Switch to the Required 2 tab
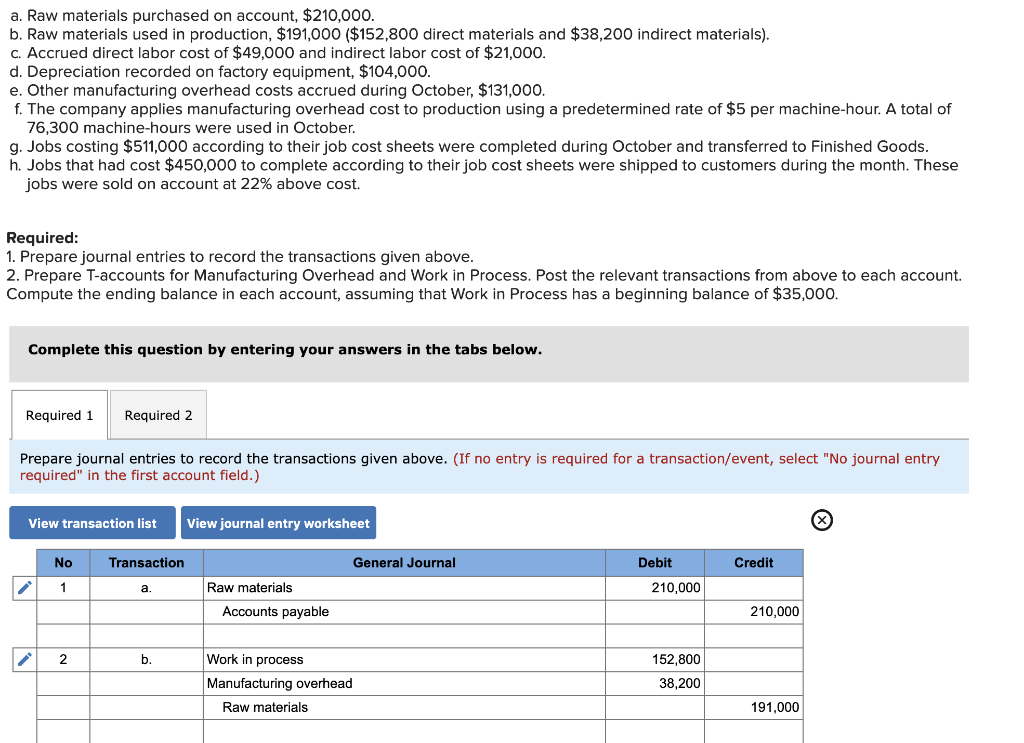Viewport: 1024px width, 743px height. (x=156, y=414)
